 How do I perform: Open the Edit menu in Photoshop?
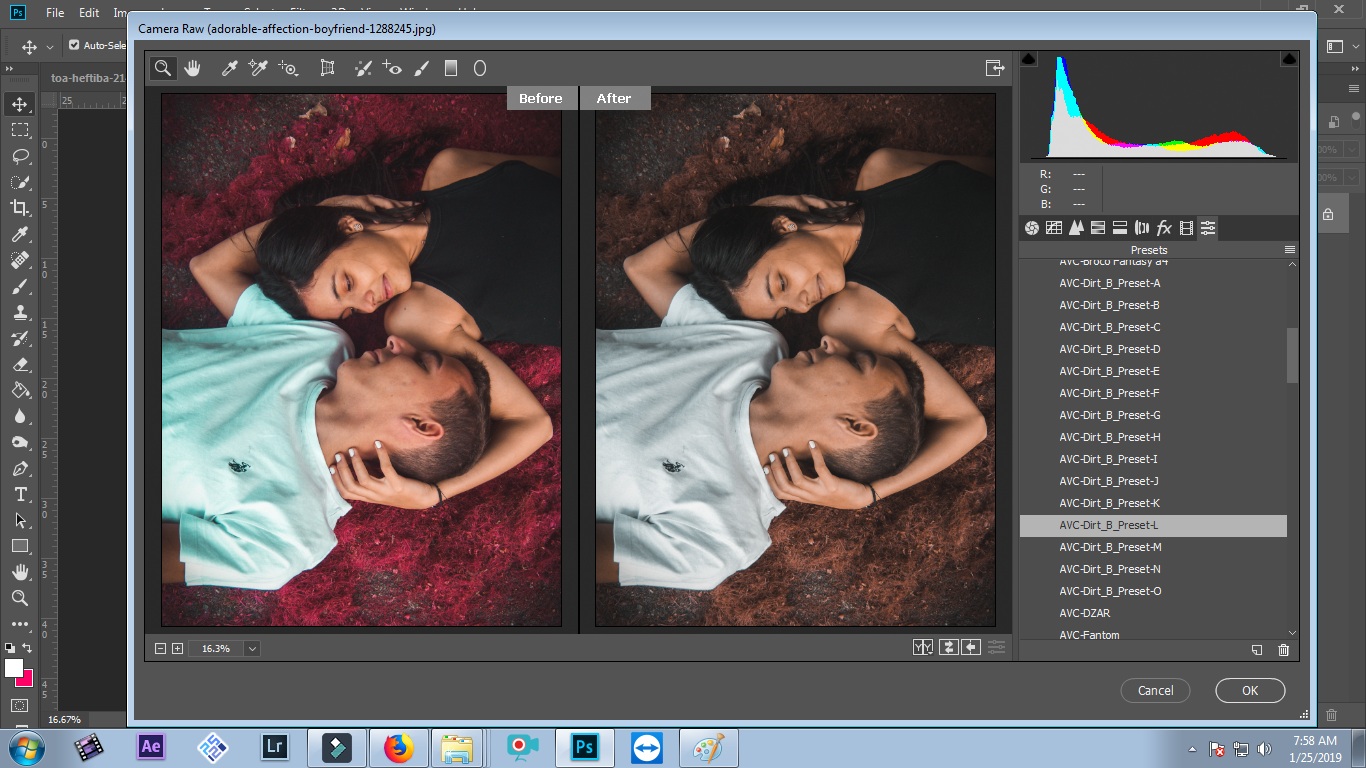point(89,13)
